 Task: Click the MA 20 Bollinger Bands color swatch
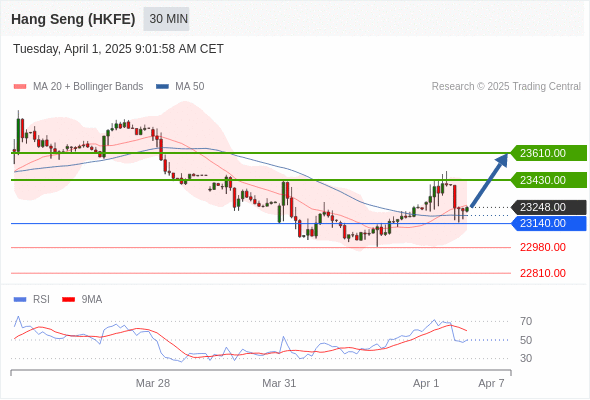(20, 87)
